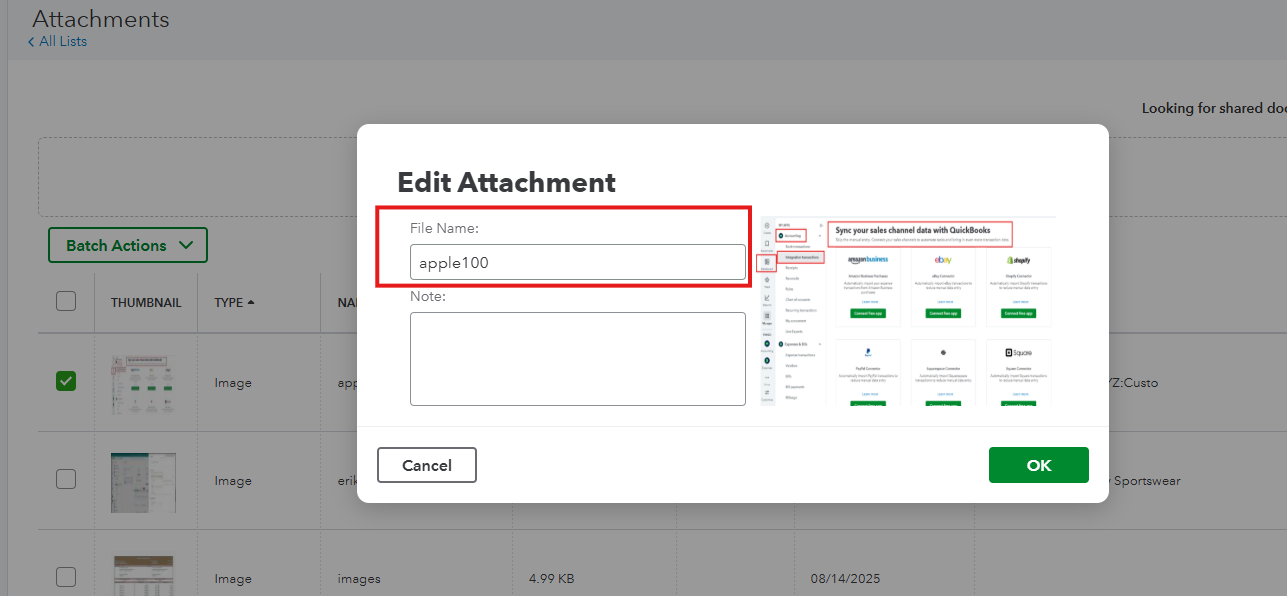This screenshot has width=1287, height=596.
Task: Check the second row Image checkbox
Action: click(66, 479)
